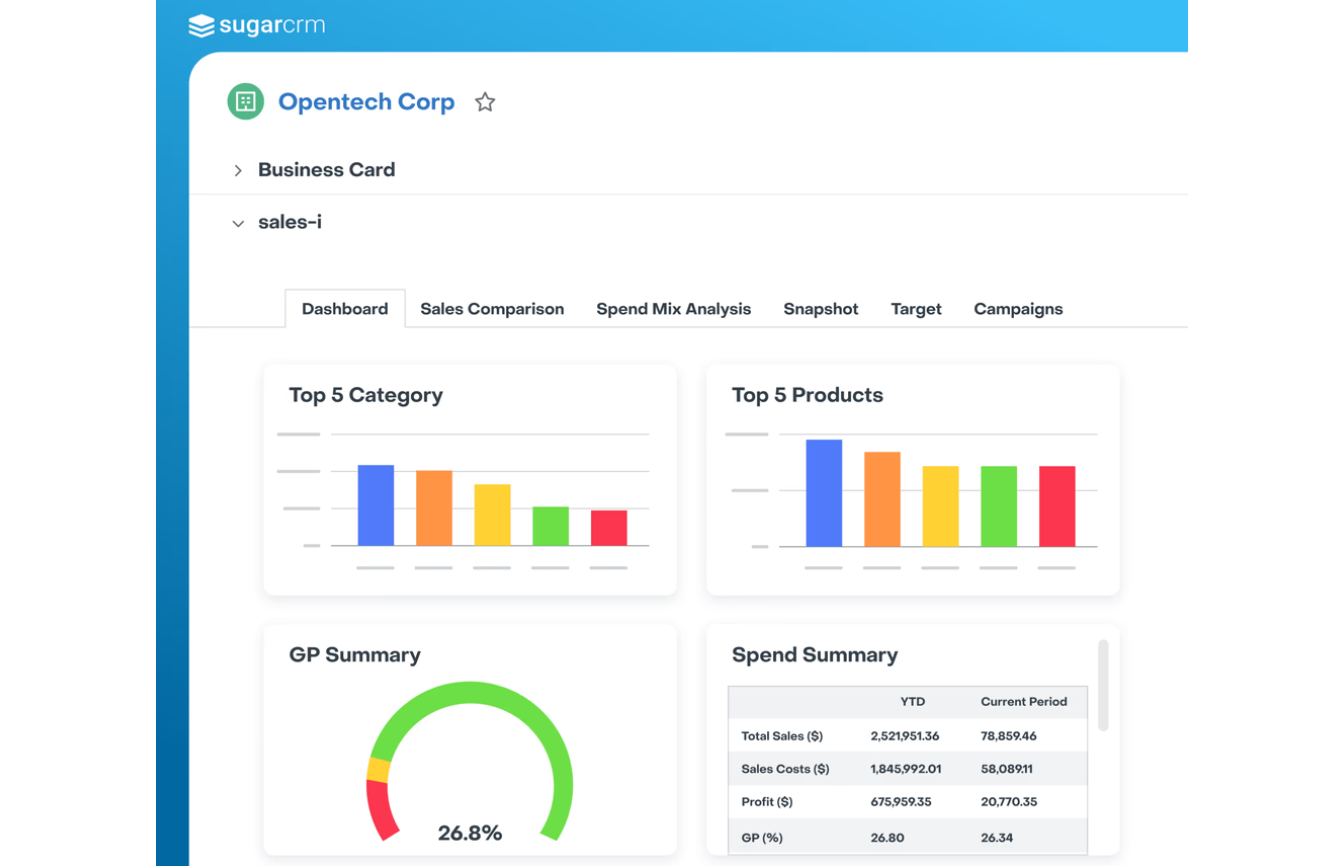Select the Dashboard tab
Image resolution: width=1344 pixels, height=866 pixels.
345,309
